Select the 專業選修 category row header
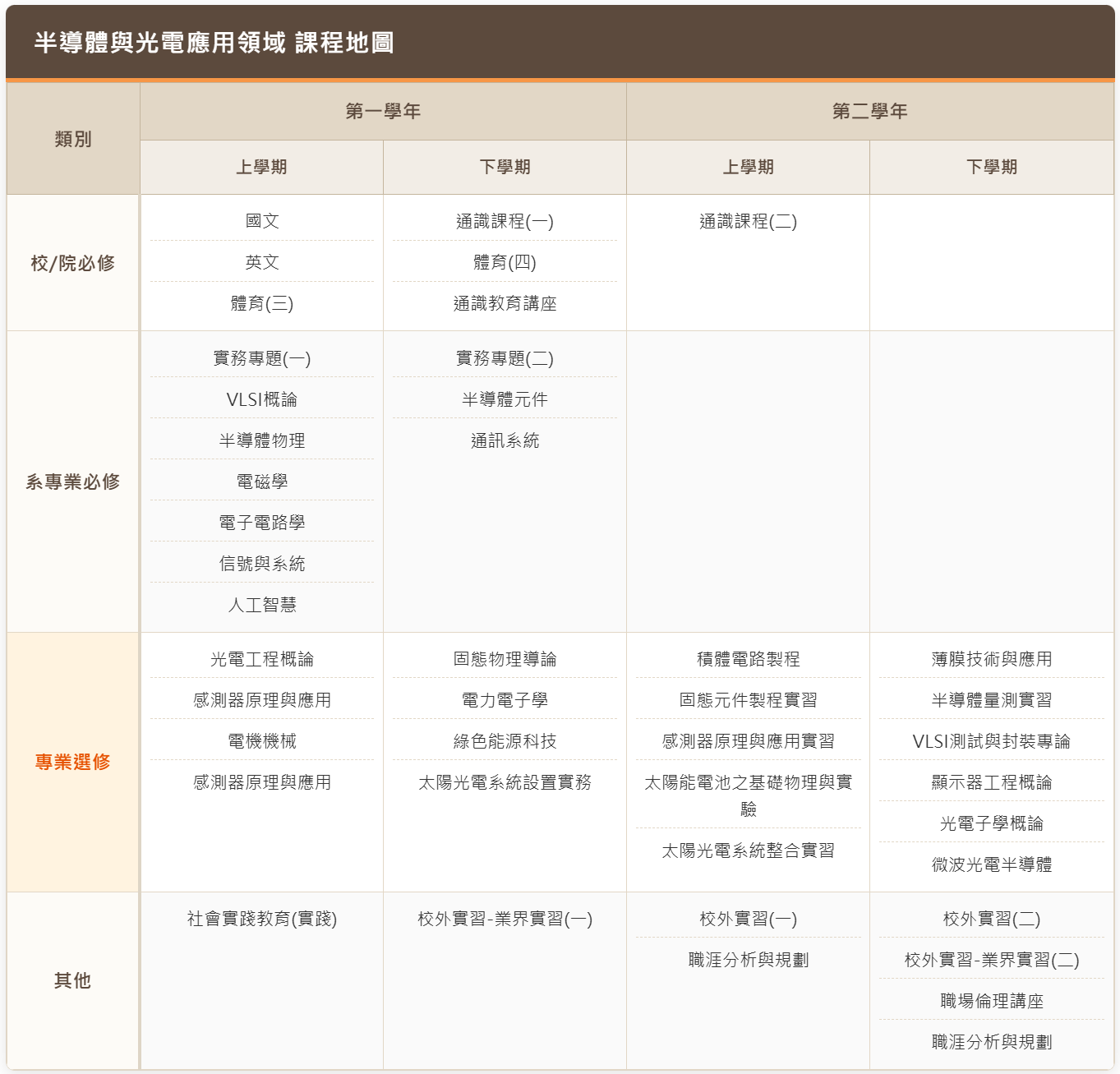Image resolution: width=1120 pixels, height=1074 pixels. click(72, 762)
